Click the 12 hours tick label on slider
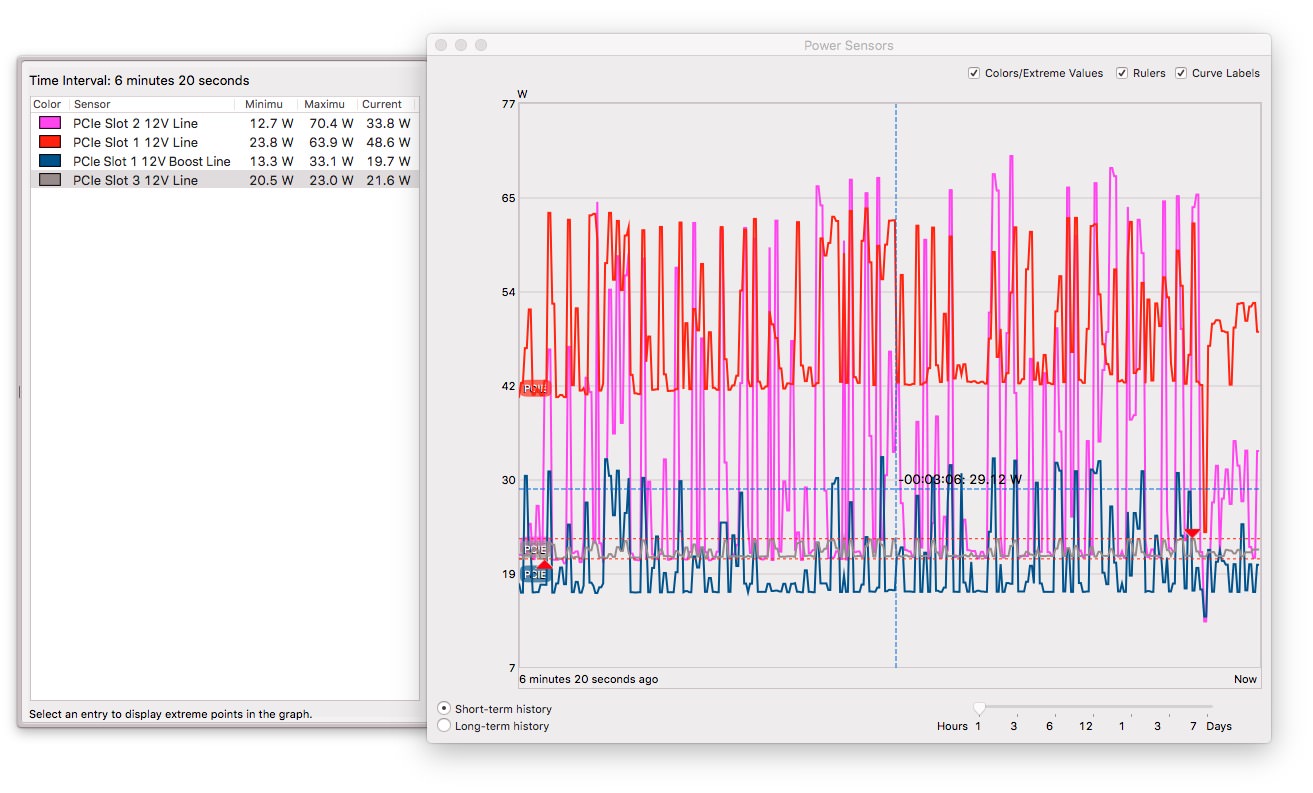The width and height of the screenshot is (1313, 793). (1085, 726)
